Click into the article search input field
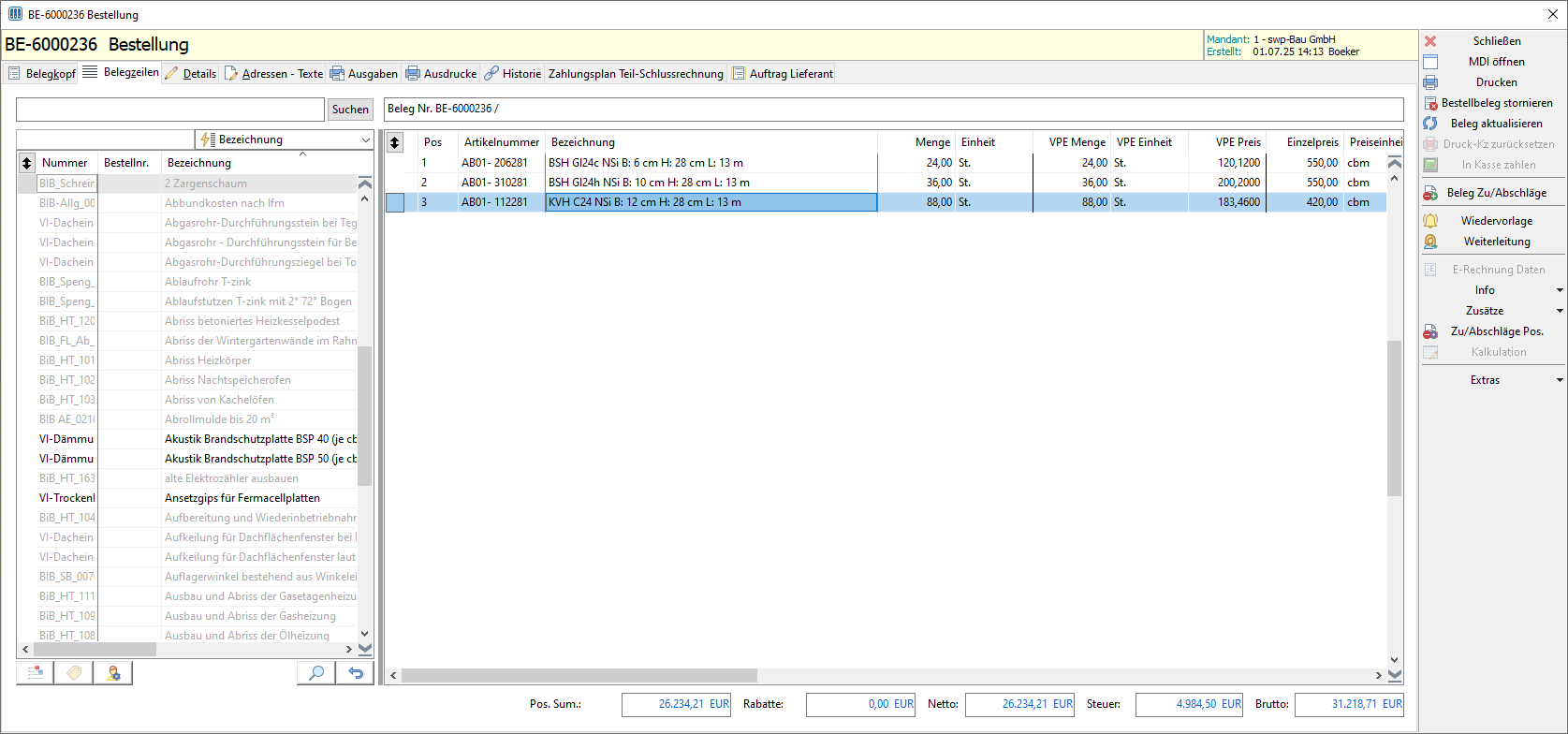The height and width of the screenshot is (734, 1568). 170,110
